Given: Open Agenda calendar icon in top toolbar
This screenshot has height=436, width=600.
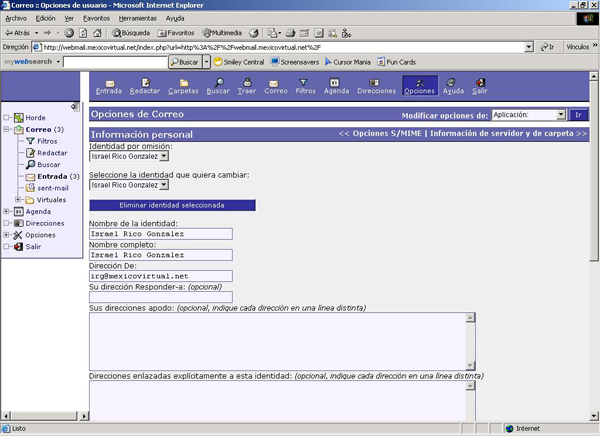Looking at the screenshot, I should click(x=336, y=87).
